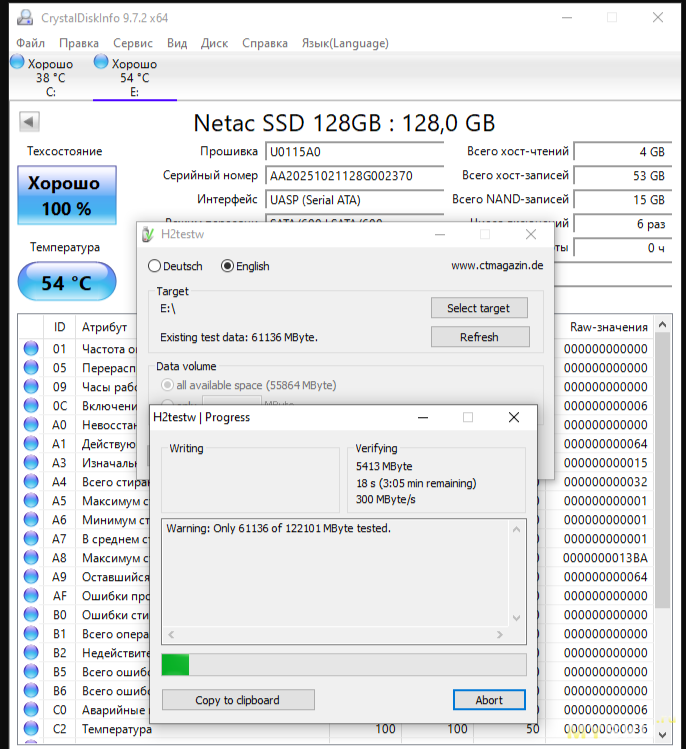Click Copy to clipboard button
Viewport: 686px width, 749px height.
click(238, 700)
